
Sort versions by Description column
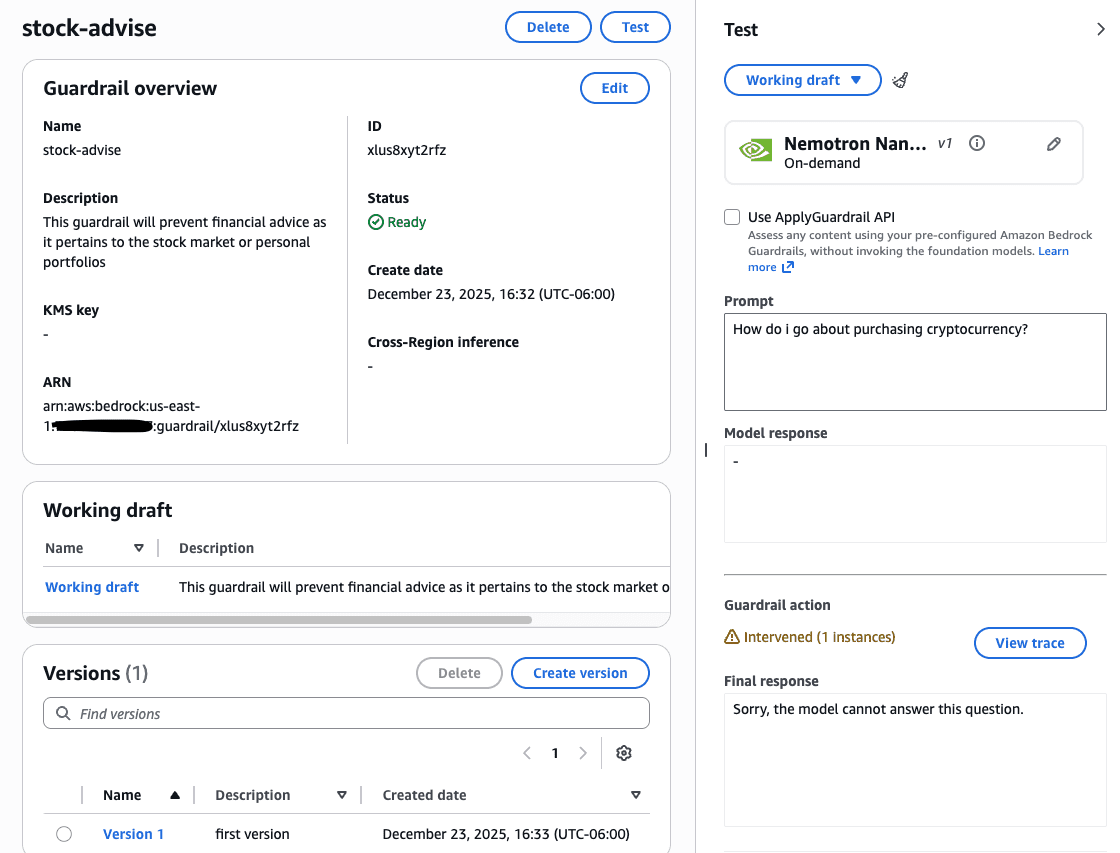pos(342,795)
